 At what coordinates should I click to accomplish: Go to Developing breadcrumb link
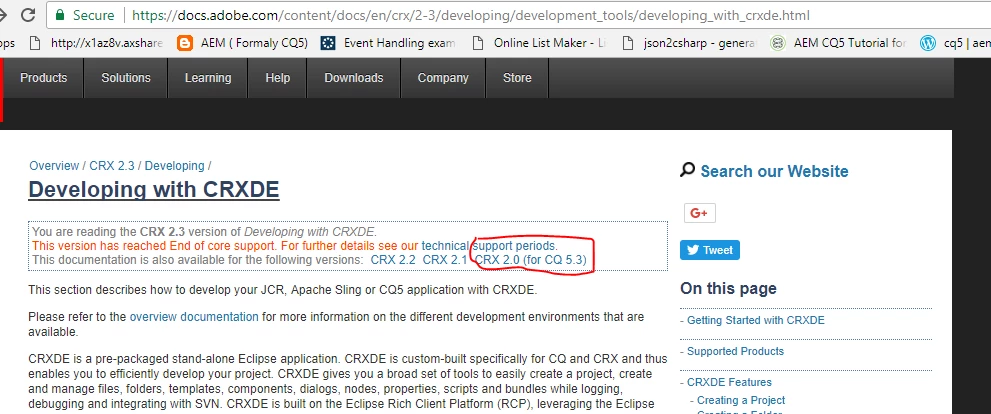coord(174,166)
